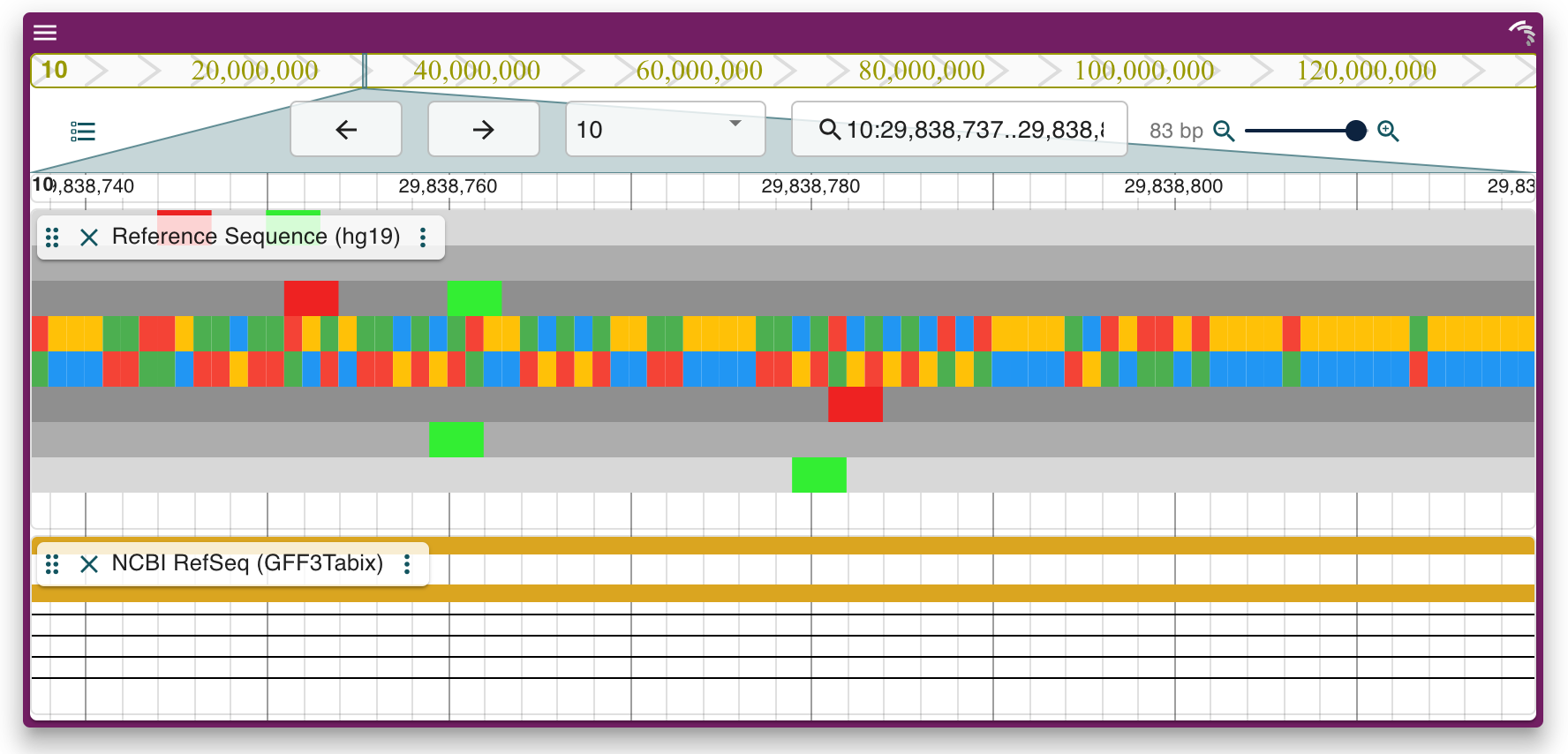1568x754 pixels.
Task: Click the zoom in magnifier
Action: [x=1388, y=131]
